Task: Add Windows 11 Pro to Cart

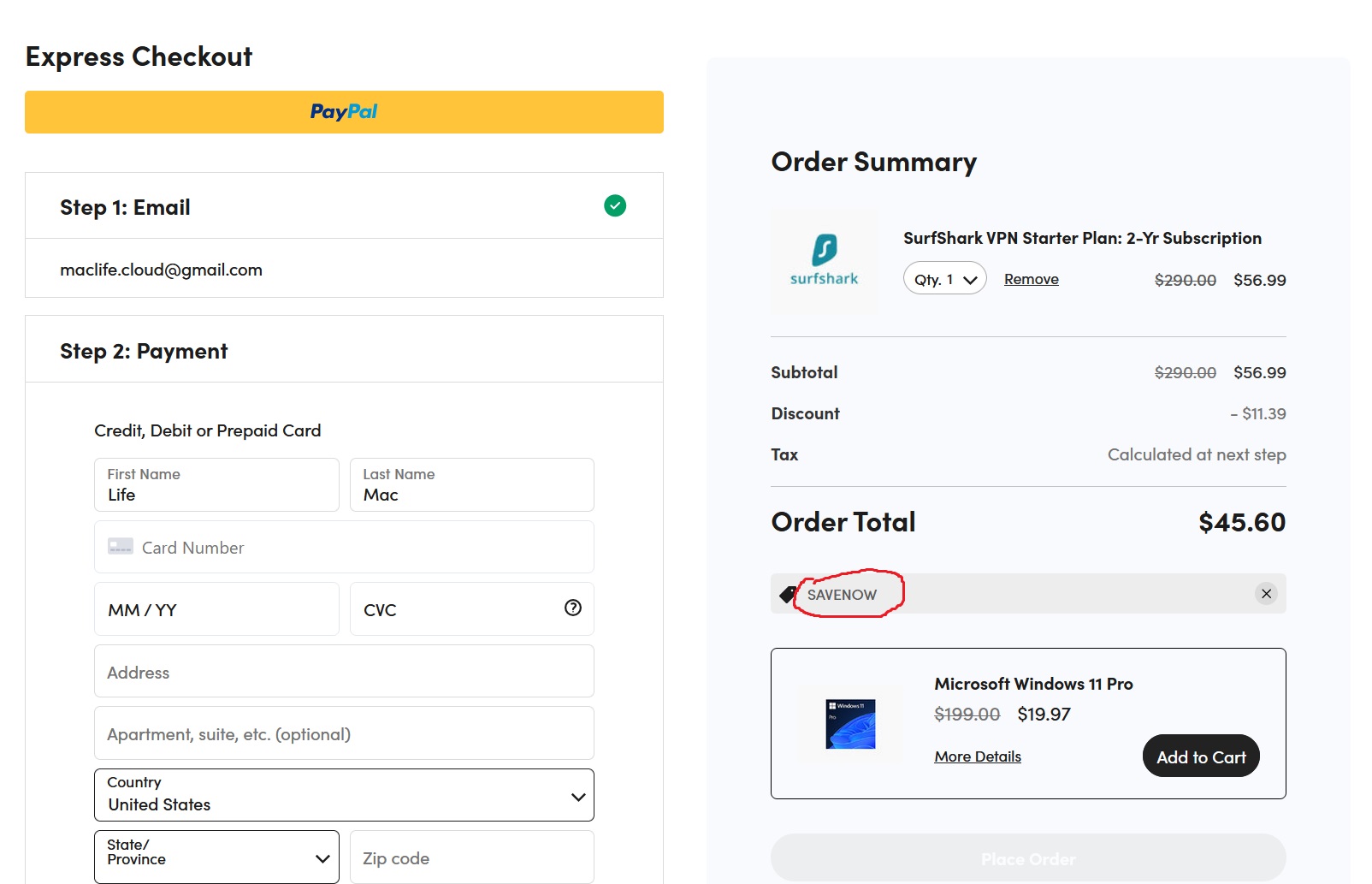Action: [x=1200, y=756]
